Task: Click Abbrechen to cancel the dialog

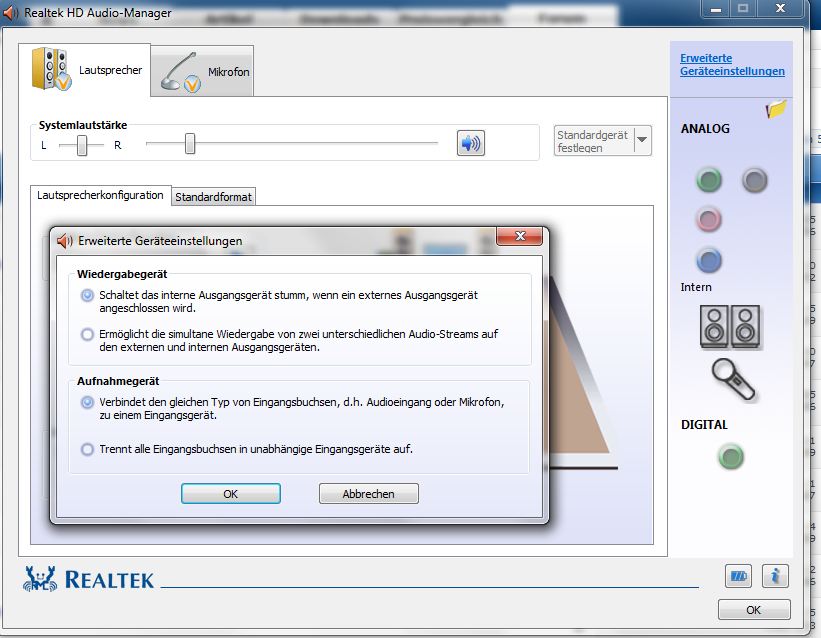Action: pos(369,493)
